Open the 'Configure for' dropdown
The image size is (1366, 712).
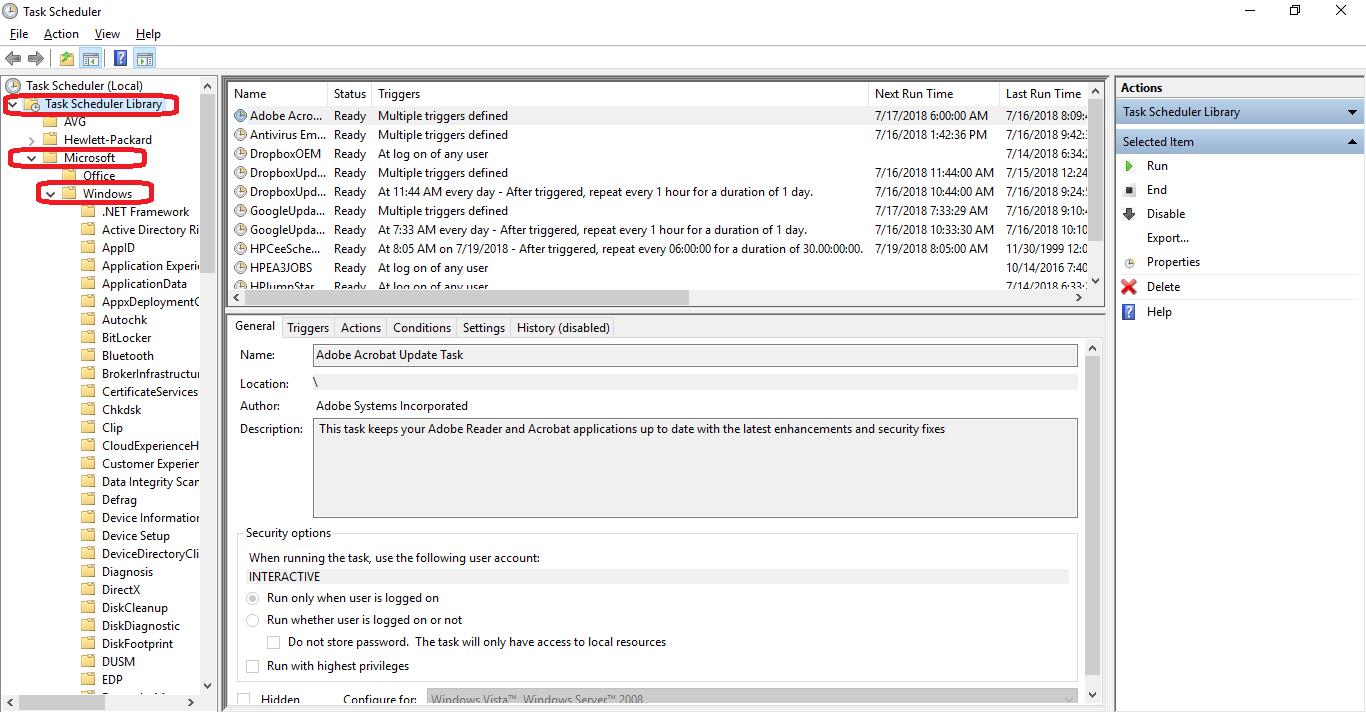click(x=753, y=699)
